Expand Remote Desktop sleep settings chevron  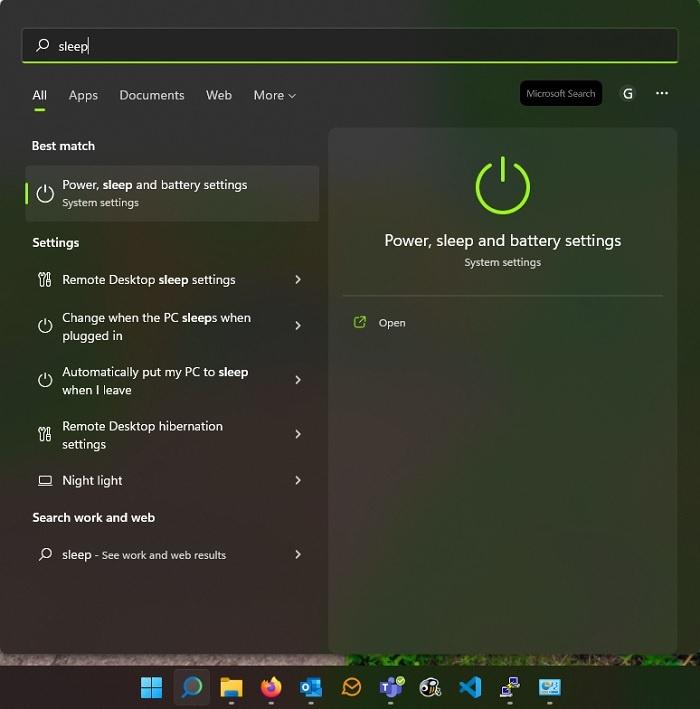click(x=298, y=280)
